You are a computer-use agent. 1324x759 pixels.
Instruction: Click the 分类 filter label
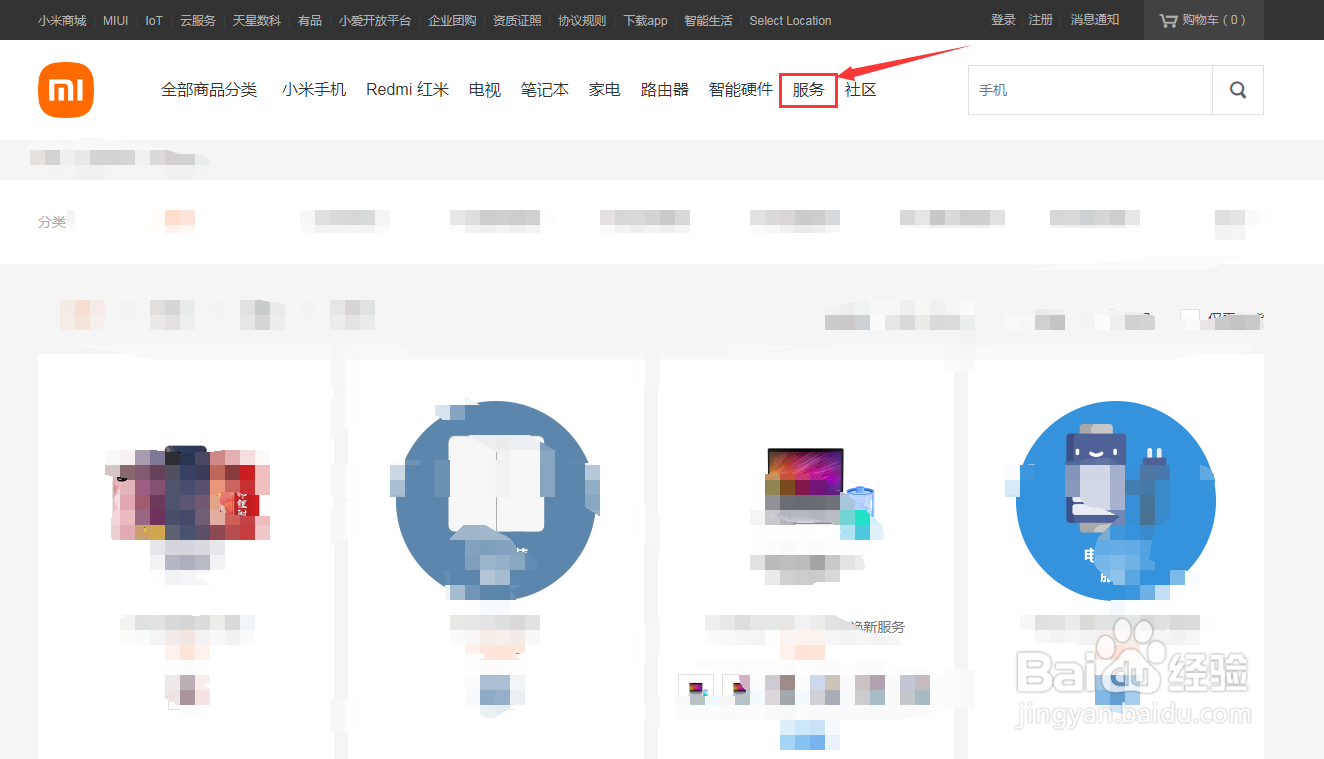coord(52,222)
